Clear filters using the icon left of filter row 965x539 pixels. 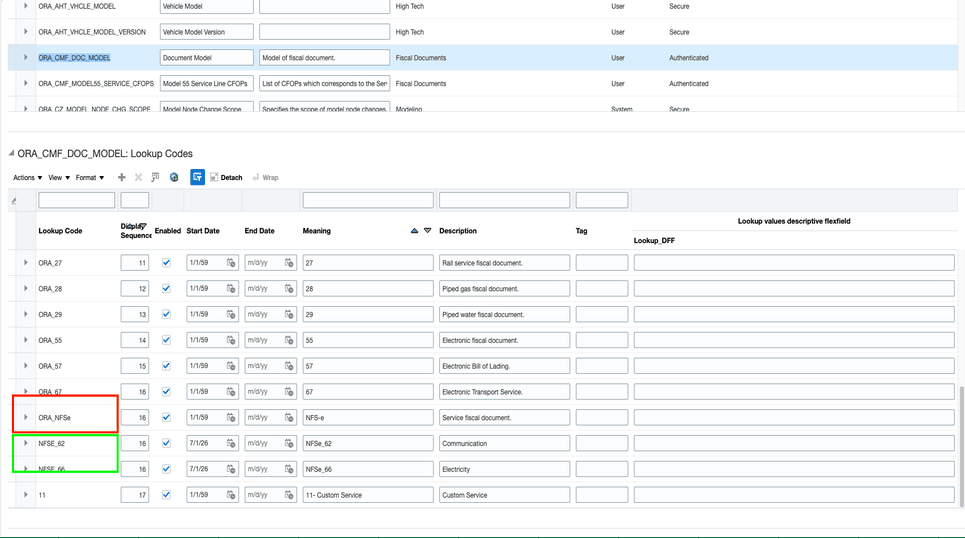tap(14, 201)
